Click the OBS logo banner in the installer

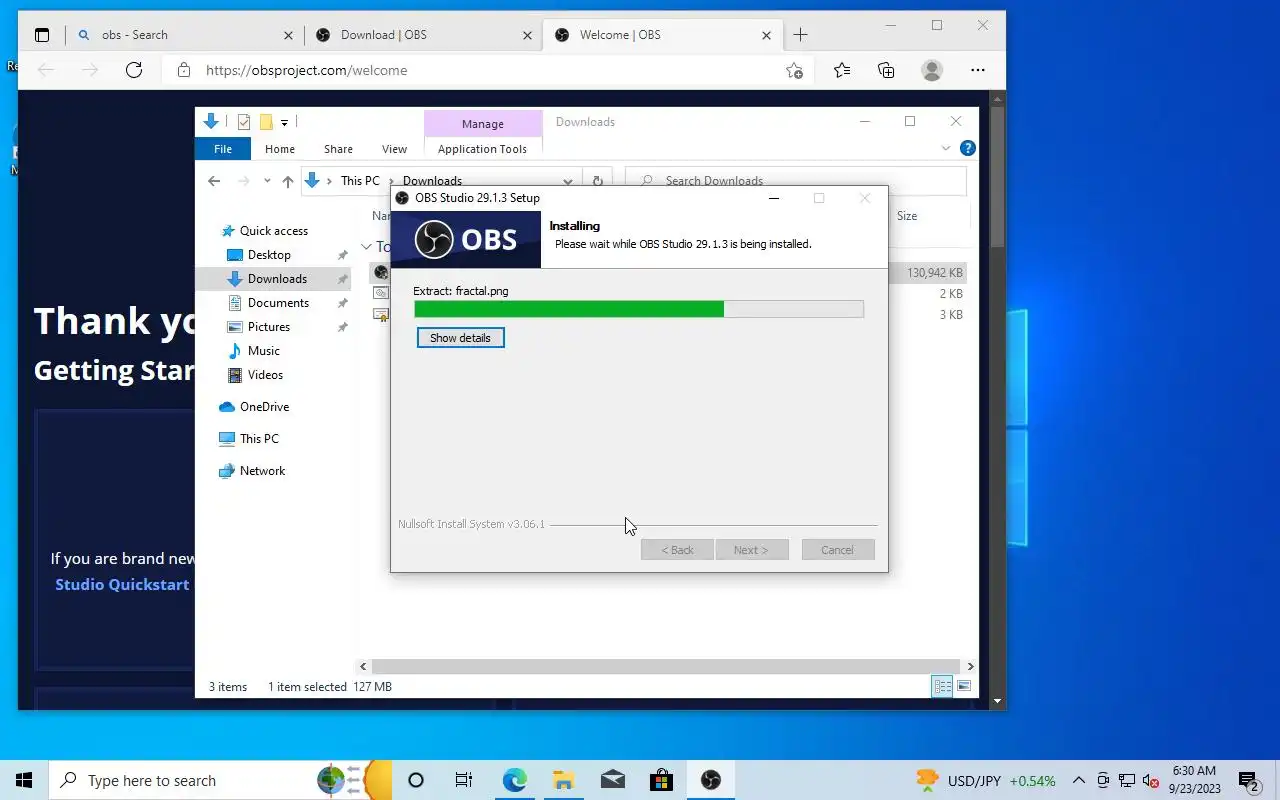[x=466, y=240]
